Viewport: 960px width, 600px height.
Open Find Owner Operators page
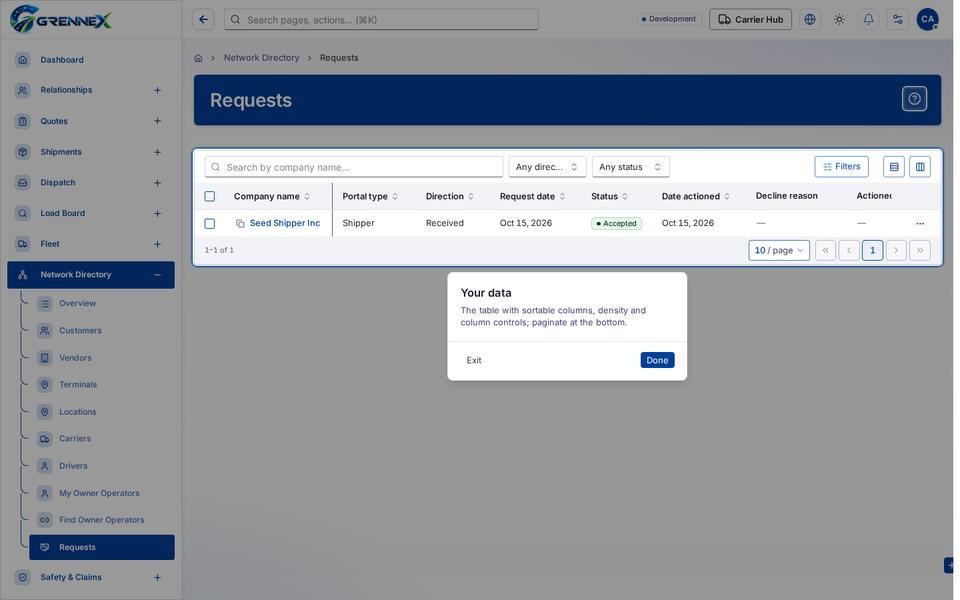tap(102, 520)
